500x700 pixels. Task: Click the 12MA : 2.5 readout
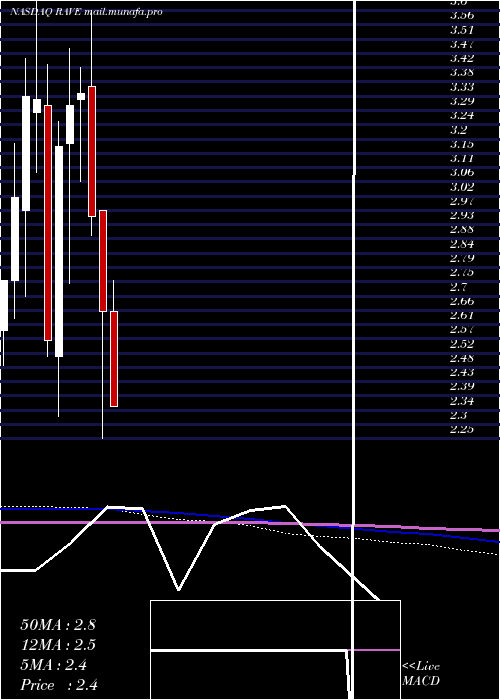pos(58,645)
